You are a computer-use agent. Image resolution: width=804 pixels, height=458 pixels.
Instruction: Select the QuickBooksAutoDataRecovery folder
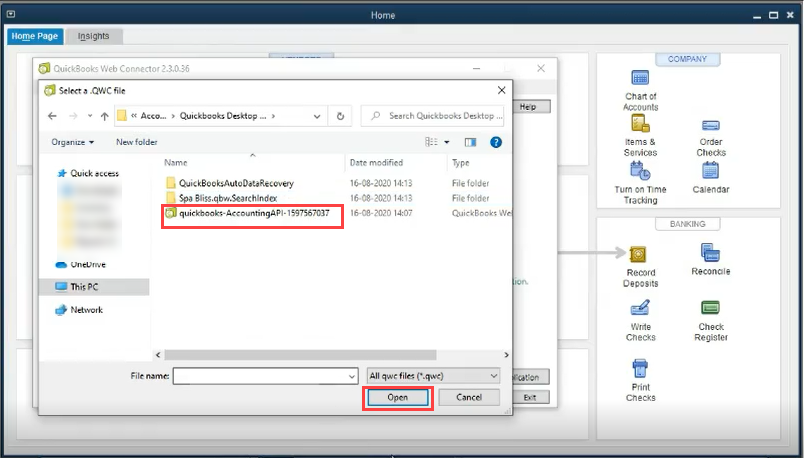click(236, 183)
